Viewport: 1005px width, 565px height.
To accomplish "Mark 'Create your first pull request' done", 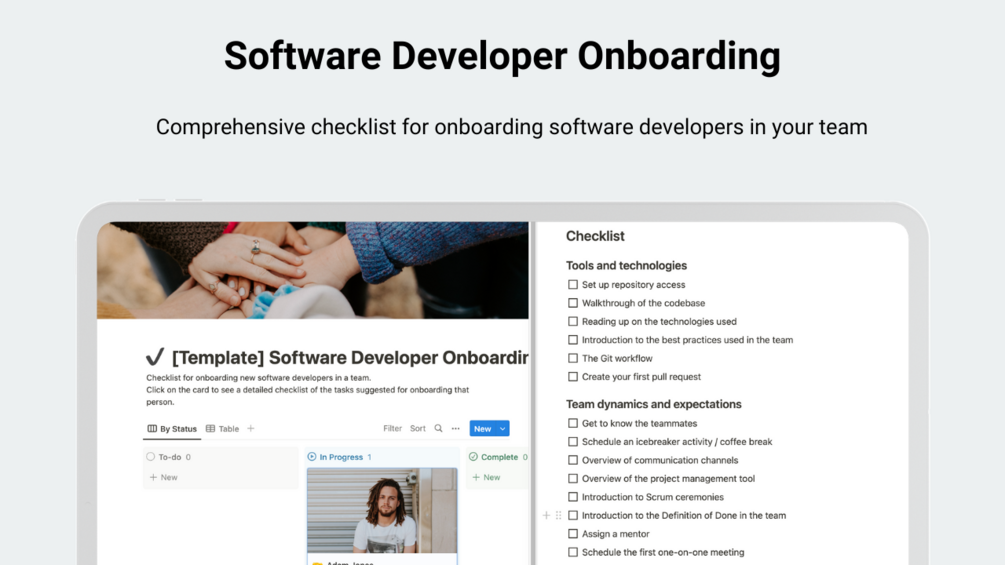I will 573,377.
